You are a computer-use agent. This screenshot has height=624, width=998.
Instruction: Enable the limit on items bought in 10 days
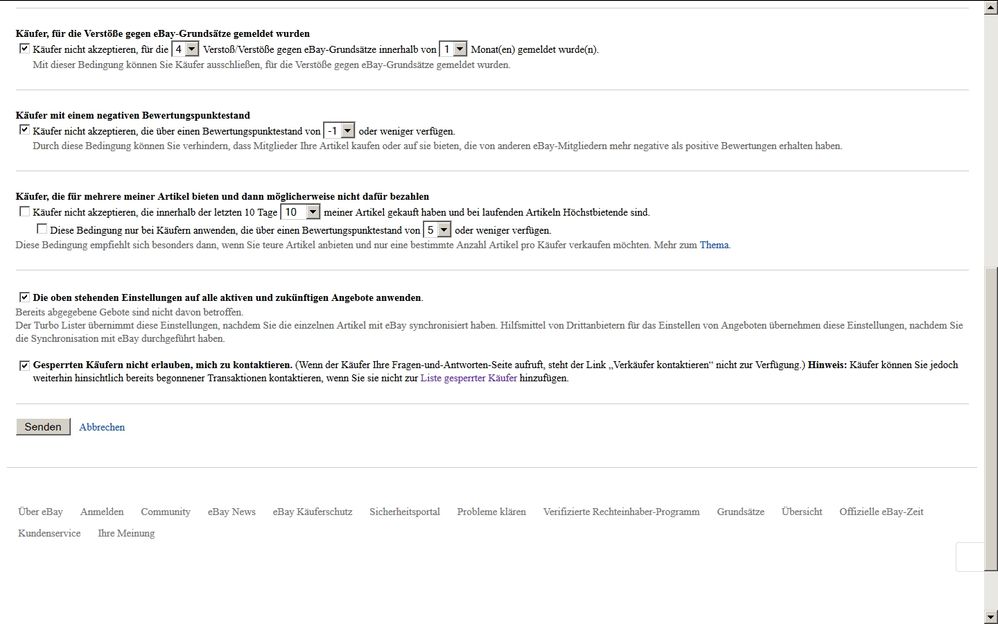(24, 212)
